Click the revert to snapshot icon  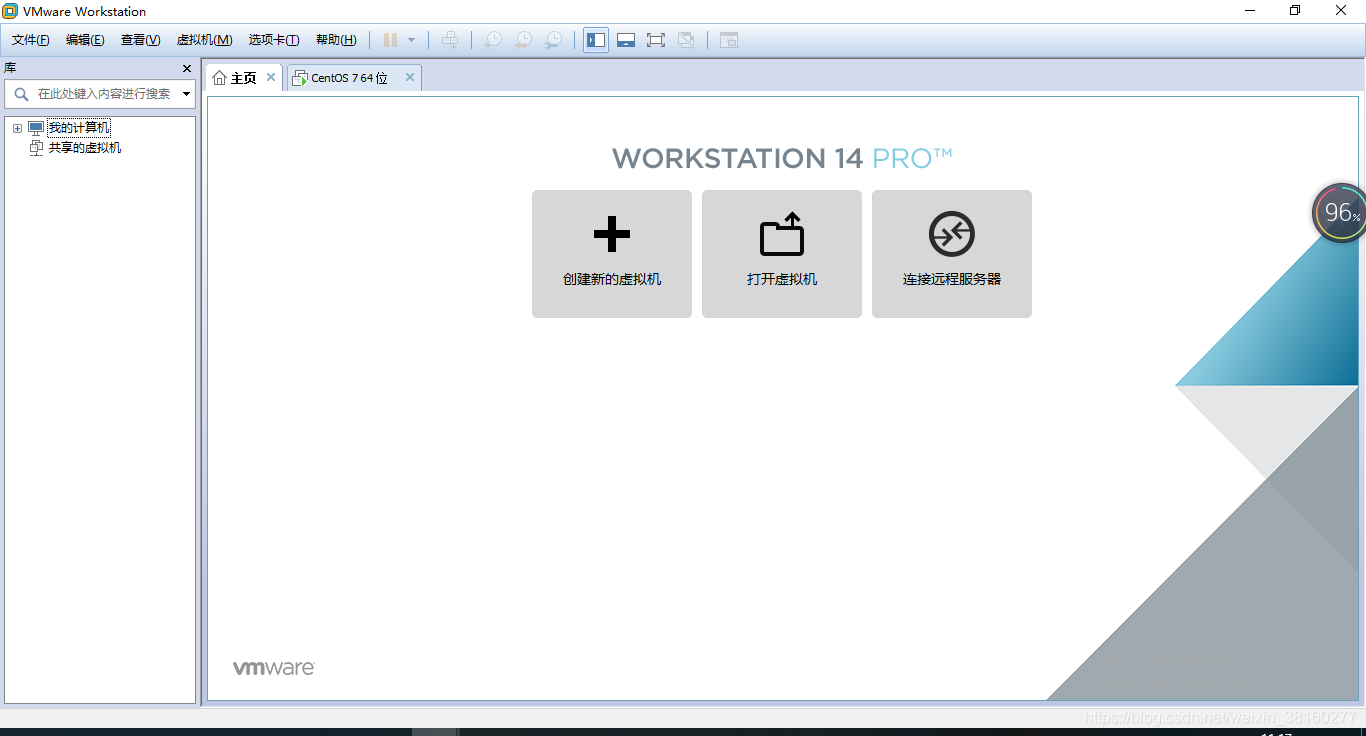pyautogui.click(x=523, y=40)
